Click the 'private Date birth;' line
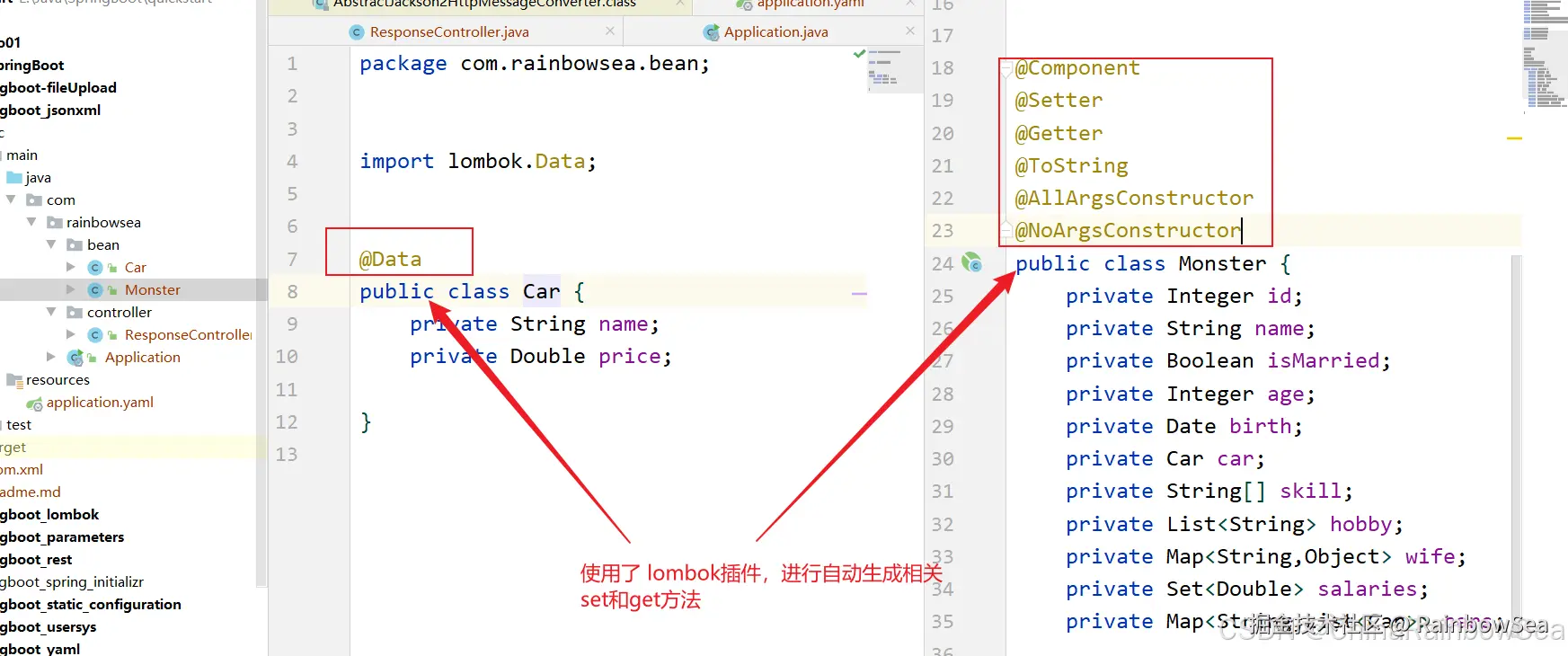Image resolution: width=1568 pixels, height=656 pixels. tap(1183, 427)
